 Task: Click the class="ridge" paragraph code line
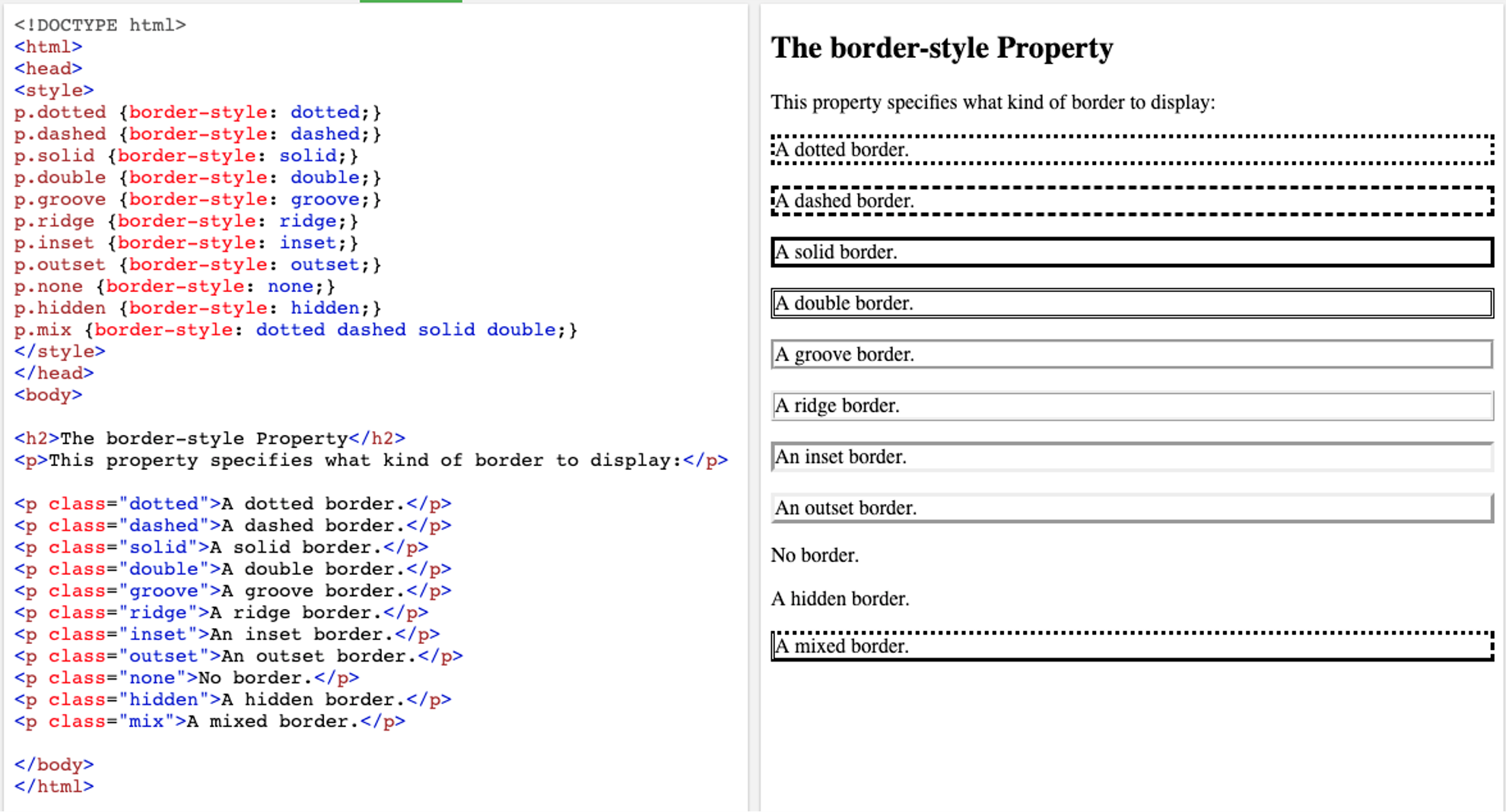click(221, 613)
